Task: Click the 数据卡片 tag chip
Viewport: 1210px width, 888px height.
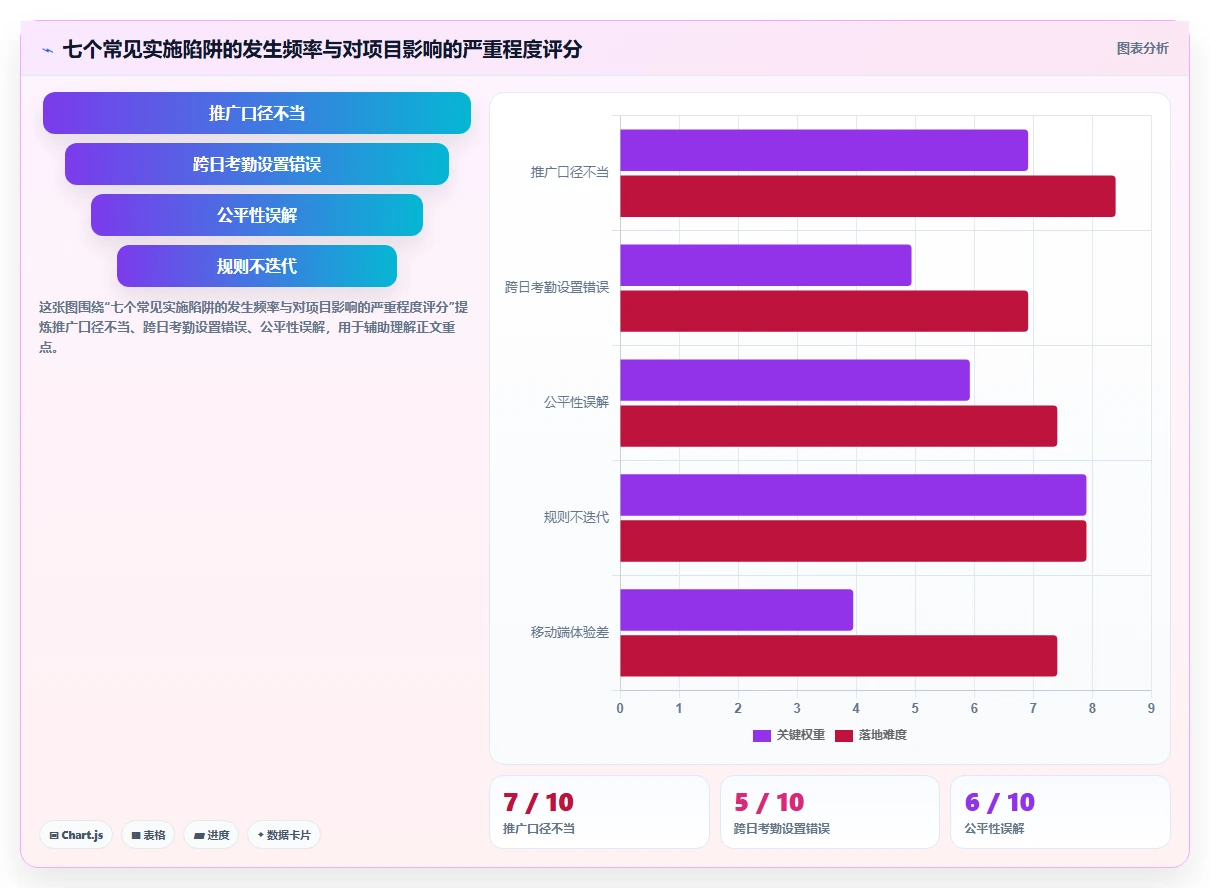Action: click(284, 835)
